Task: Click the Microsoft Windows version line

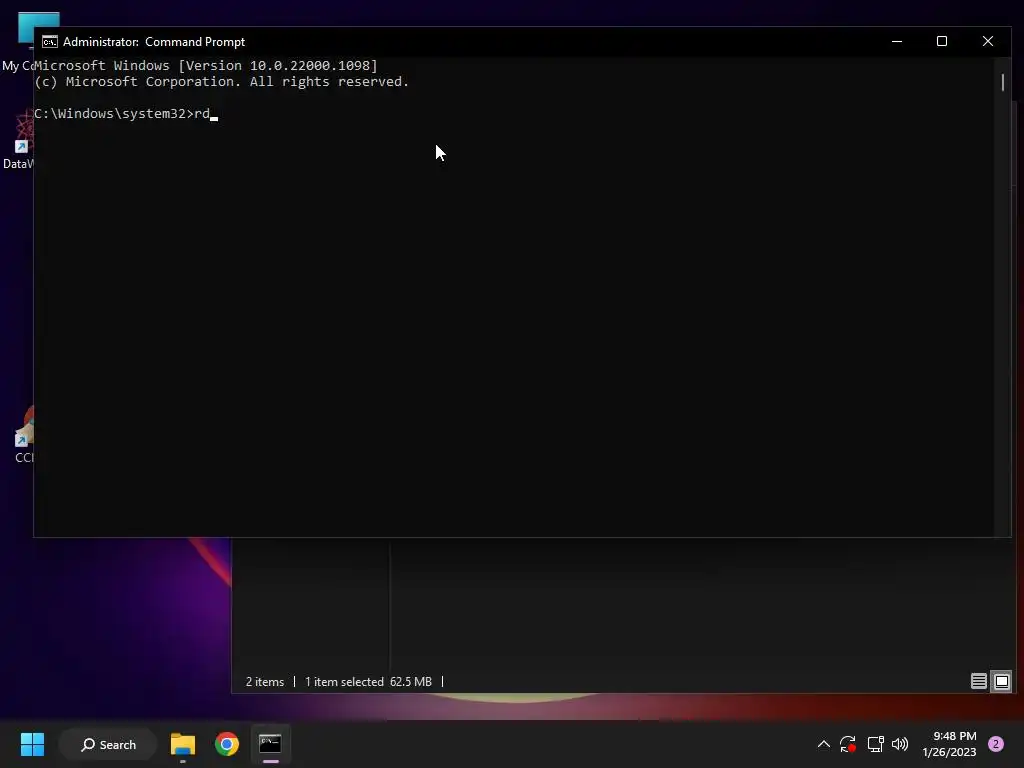Action: tap(206, 65)
